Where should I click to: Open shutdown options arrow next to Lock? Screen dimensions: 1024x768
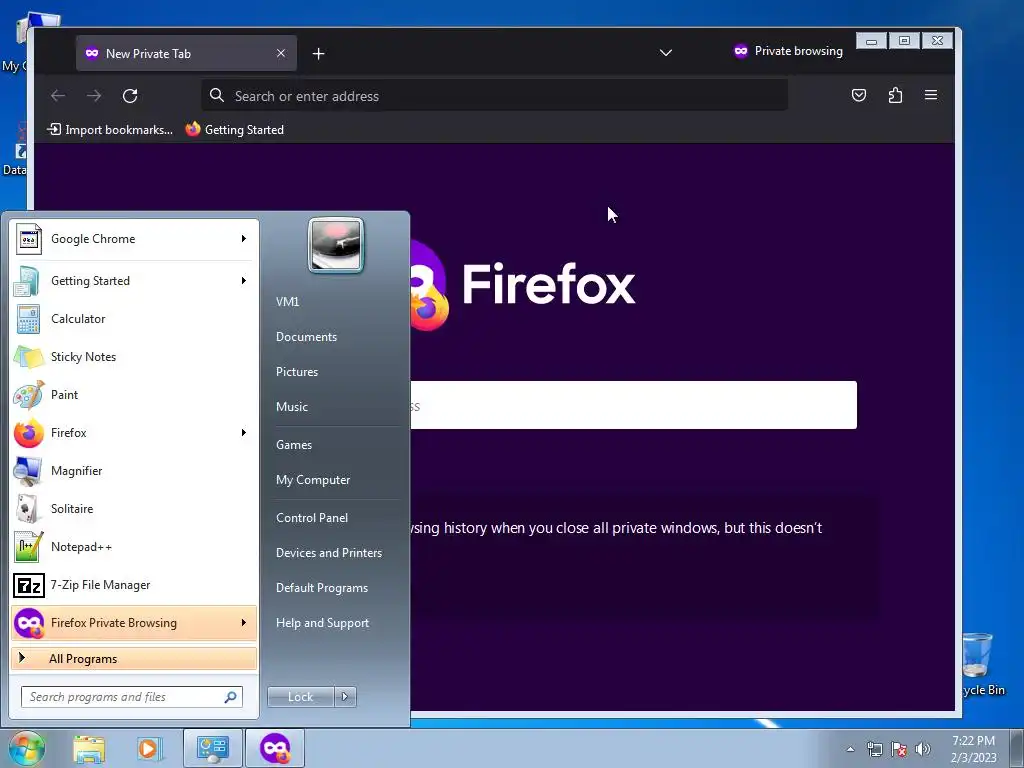point(345,697)
